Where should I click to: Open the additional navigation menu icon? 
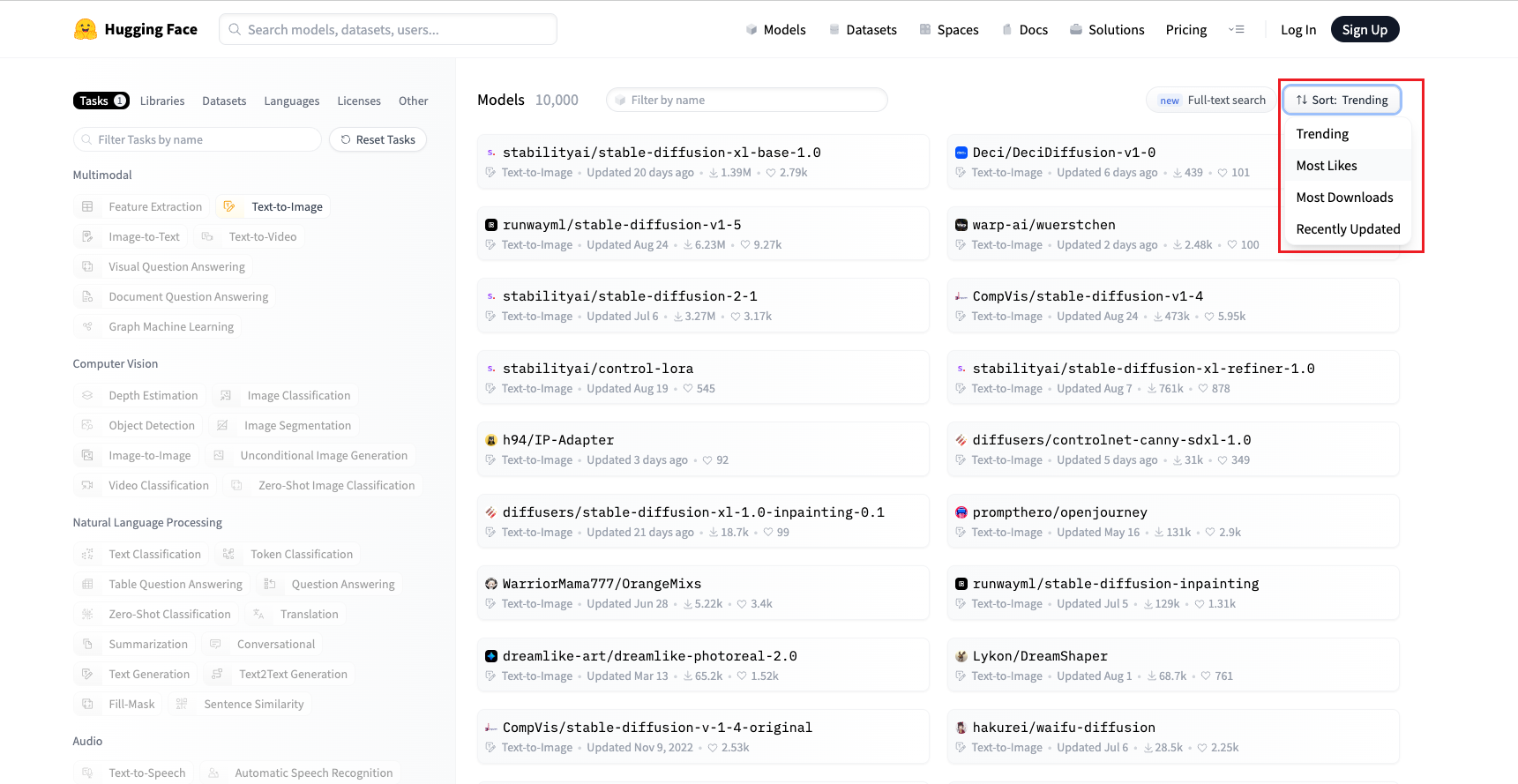(x=1237, y=29)
